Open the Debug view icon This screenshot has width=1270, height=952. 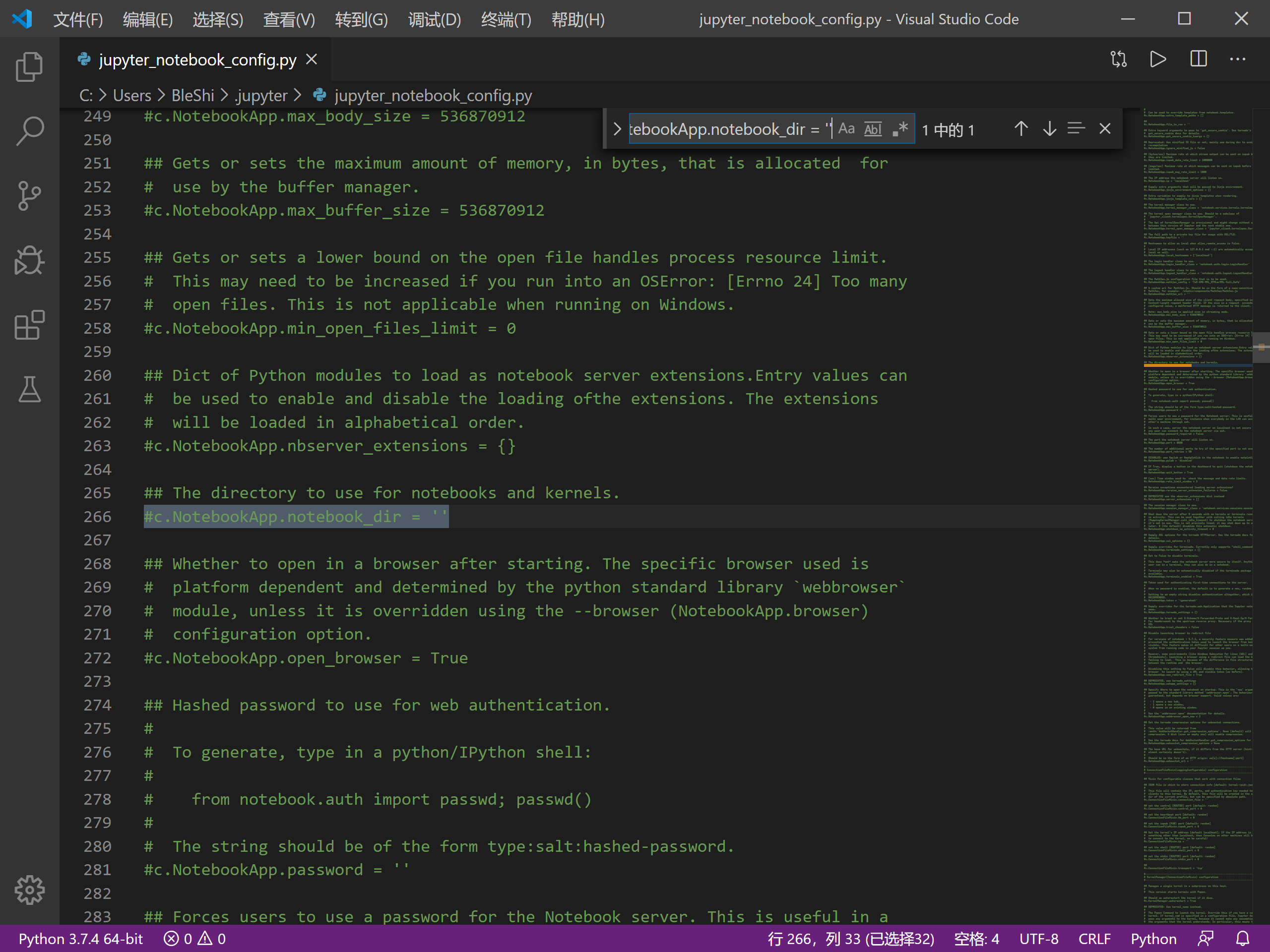coord(29,261)
